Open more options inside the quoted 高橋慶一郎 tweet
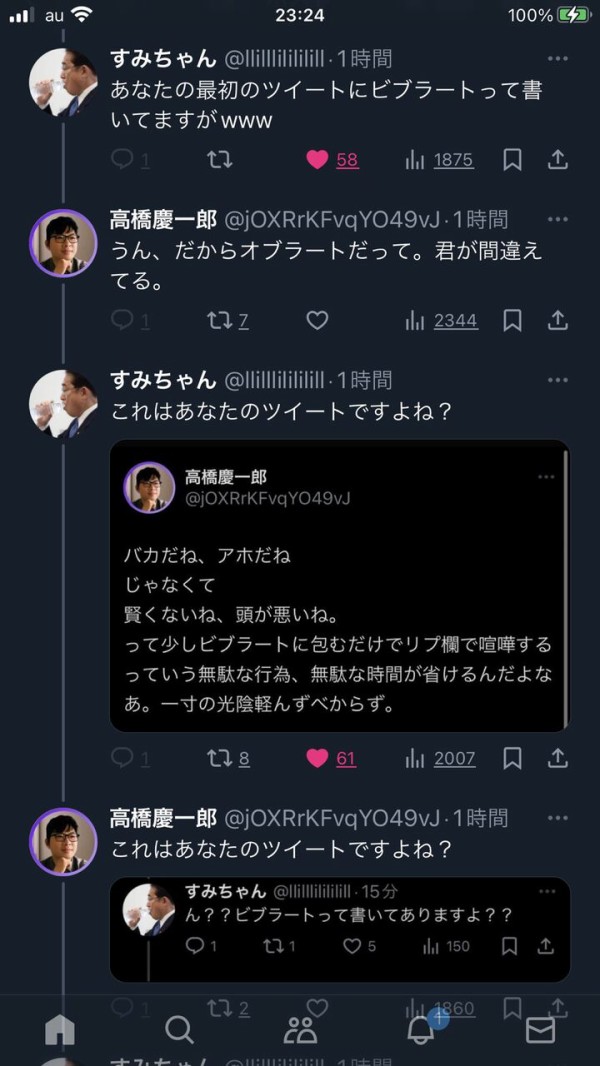The image size is (600, 1066). coord(545,477)
